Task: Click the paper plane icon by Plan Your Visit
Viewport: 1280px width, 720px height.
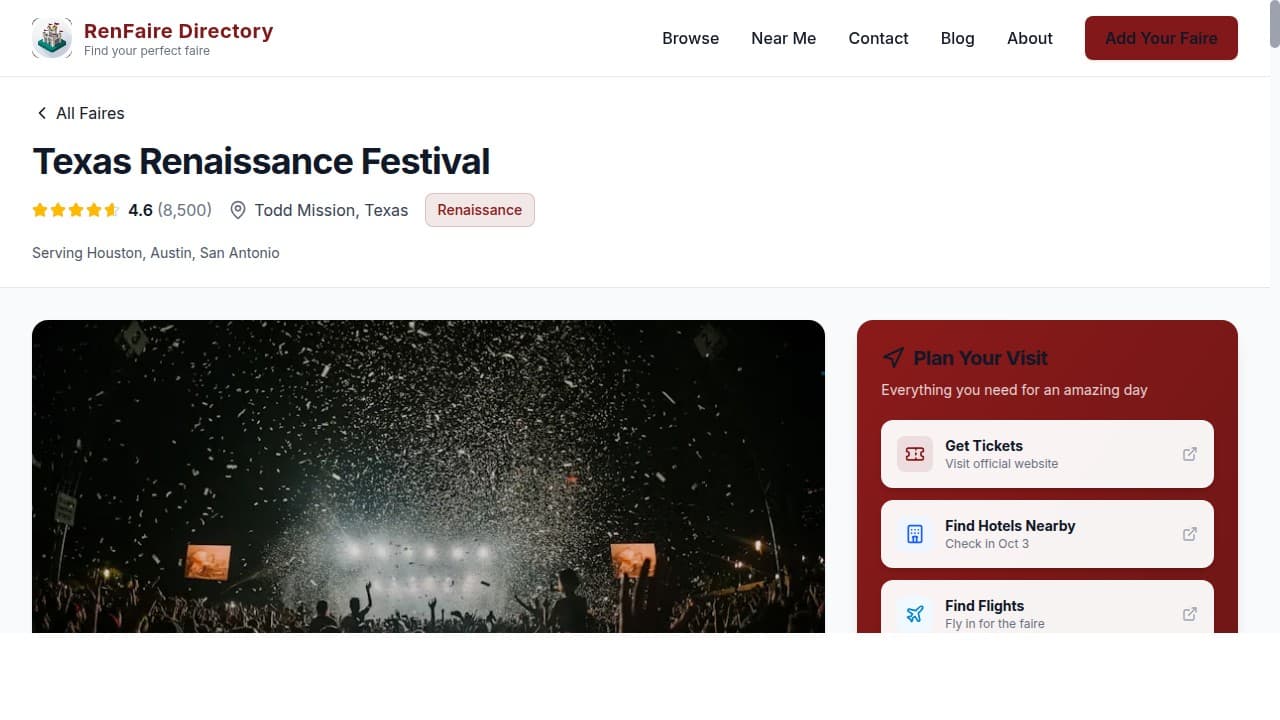Action: tap(893, 358)
